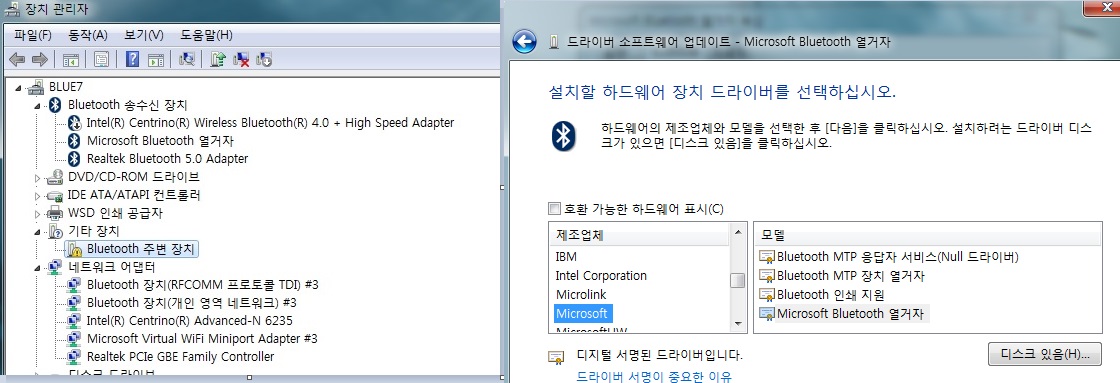Toggle 호환 가능한 하드웨어 표시 checkbox

point(554,209)
